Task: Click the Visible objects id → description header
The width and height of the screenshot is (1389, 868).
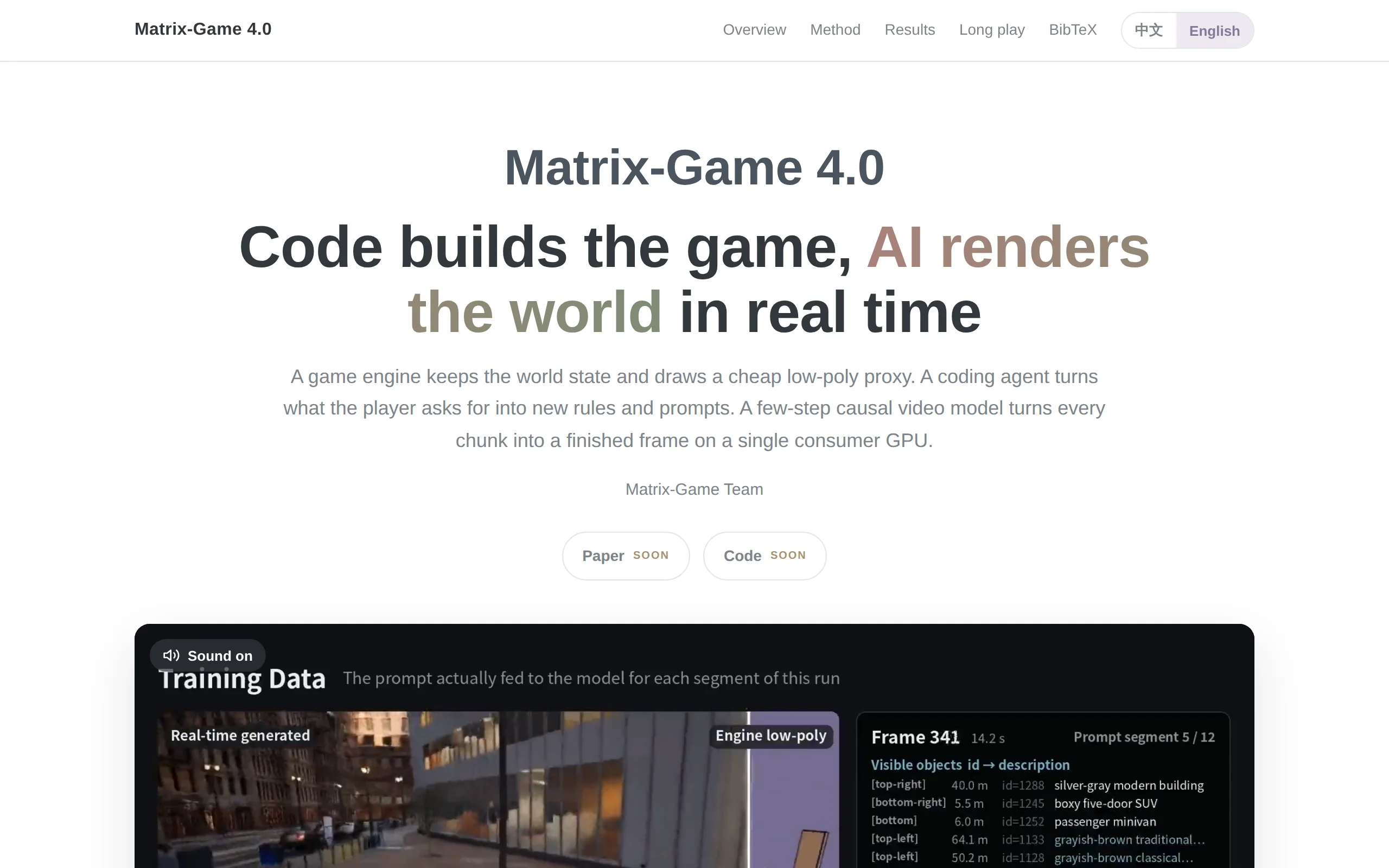Action: pyautogui.click(x=970, y=765)
